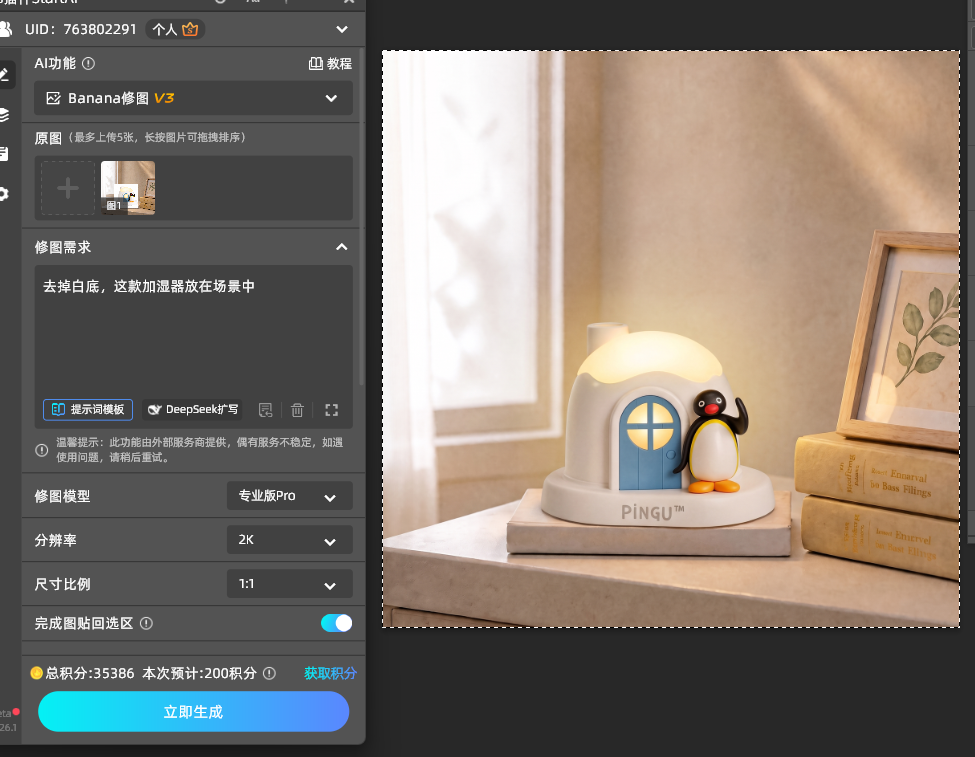Collapse the 修图需求 section

coord(341,247)
